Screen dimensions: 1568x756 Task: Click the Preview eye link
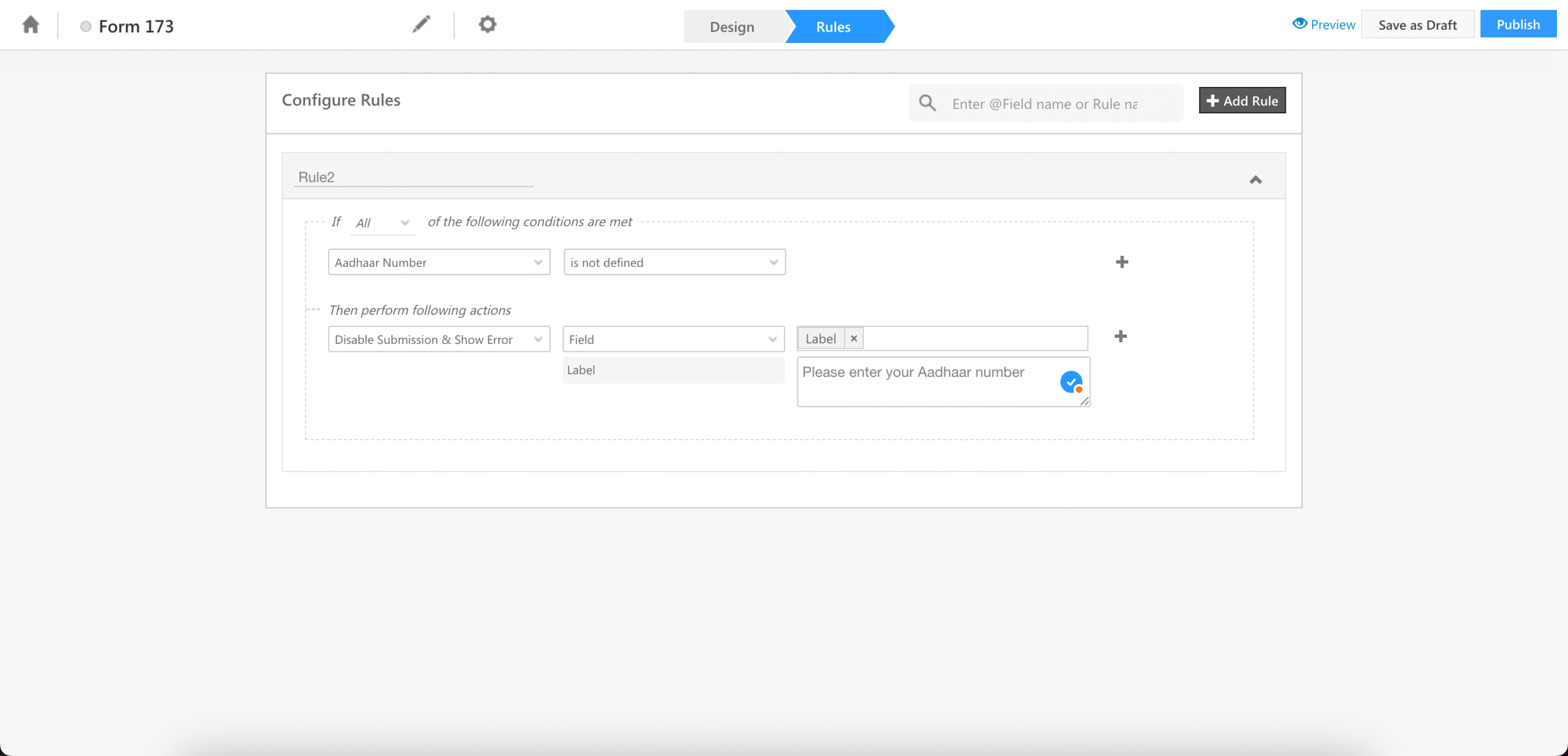1324,24
